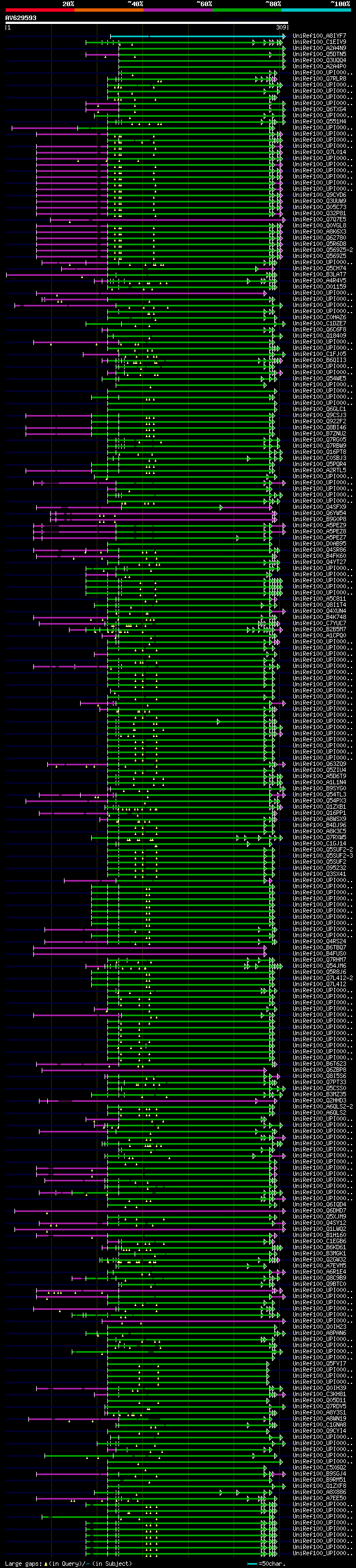This screenshot has width=356, height=1568.
Task: Open hit UniRef100_A8IYF7
Action: [x=319, y=36]
